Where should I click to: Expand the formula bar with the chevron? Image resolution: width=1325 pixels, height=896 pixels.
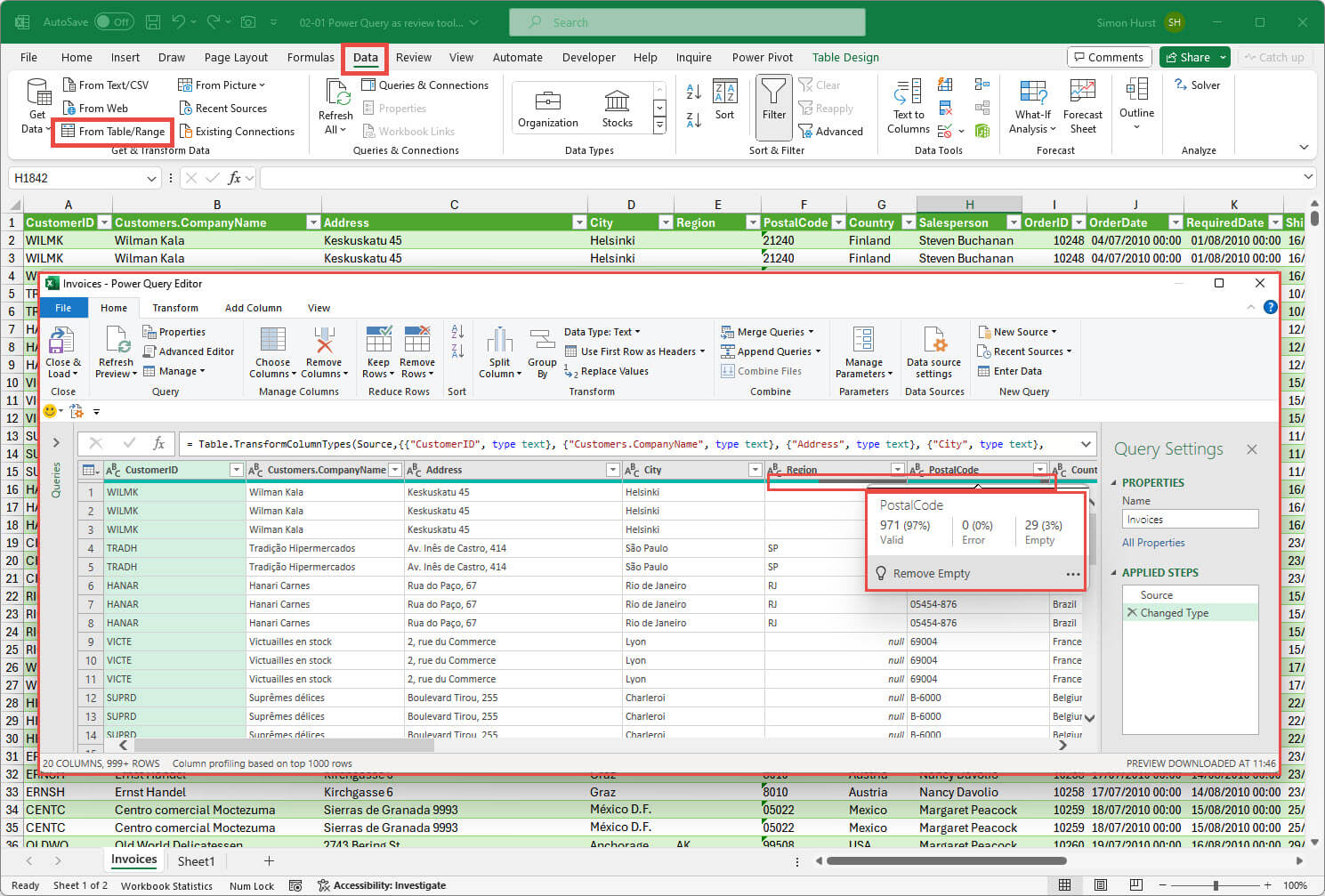coord(1087,444)
